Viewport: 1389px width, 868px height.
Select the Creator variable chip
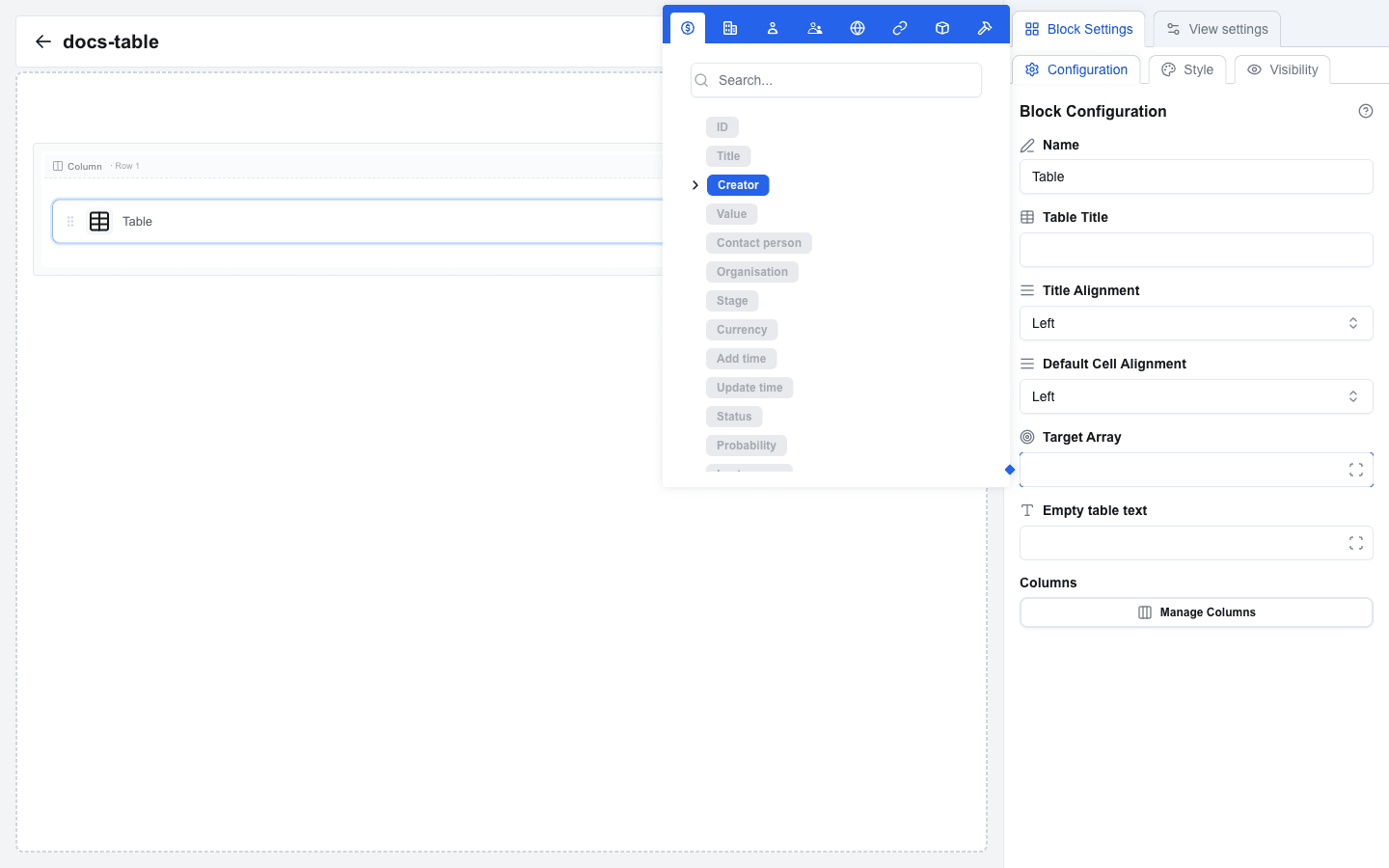(738, 185)
